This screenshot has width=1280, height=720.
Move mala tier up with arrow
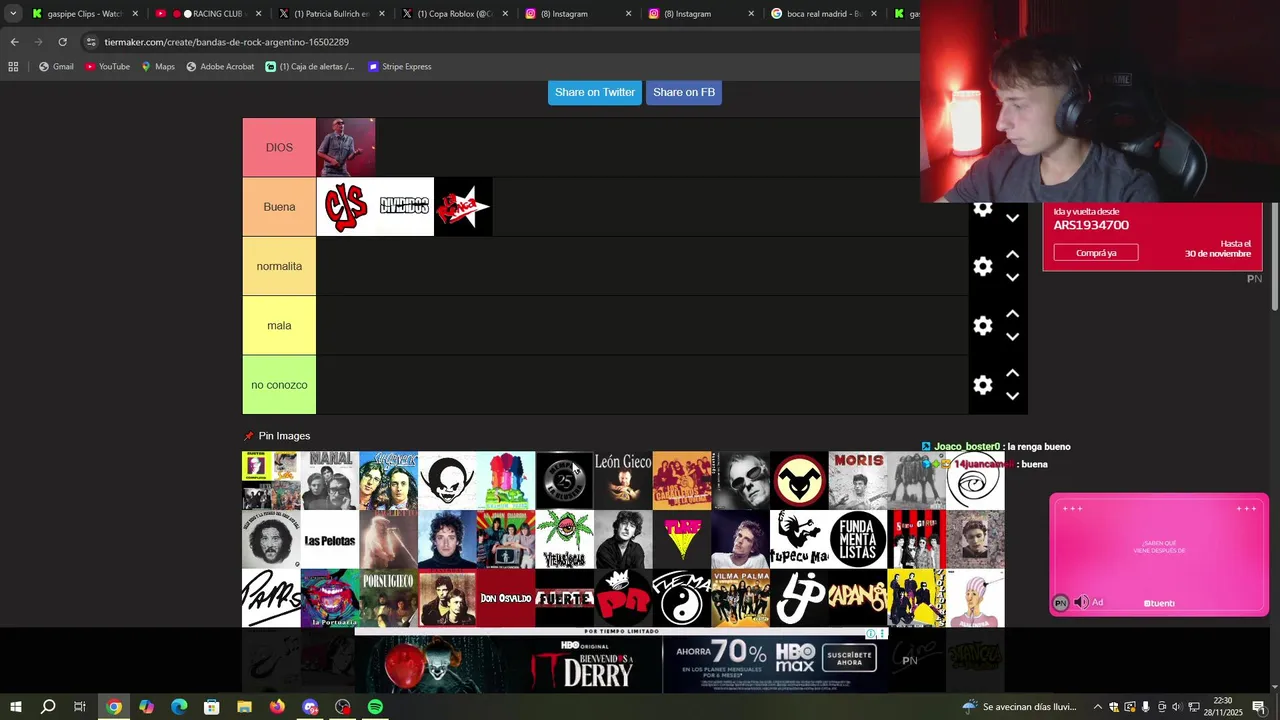tap(1012, 313)
